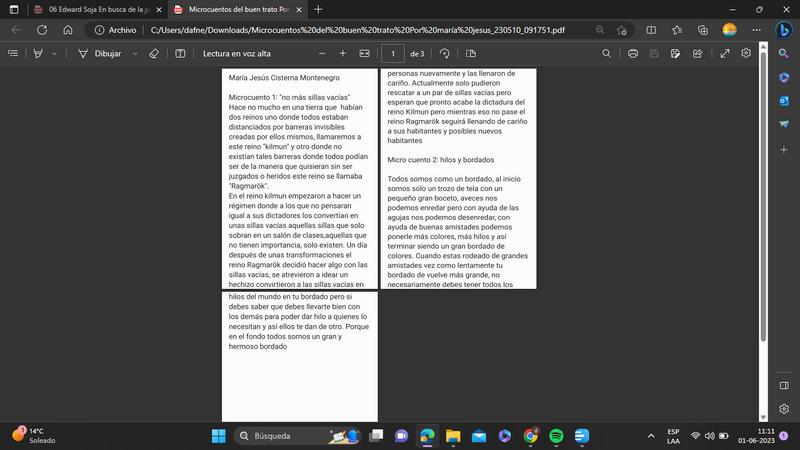The height and width of the screenshot is (450, 800).
Task: Click the Add text tool beside the eraser
Action: [x=180, y=53]
